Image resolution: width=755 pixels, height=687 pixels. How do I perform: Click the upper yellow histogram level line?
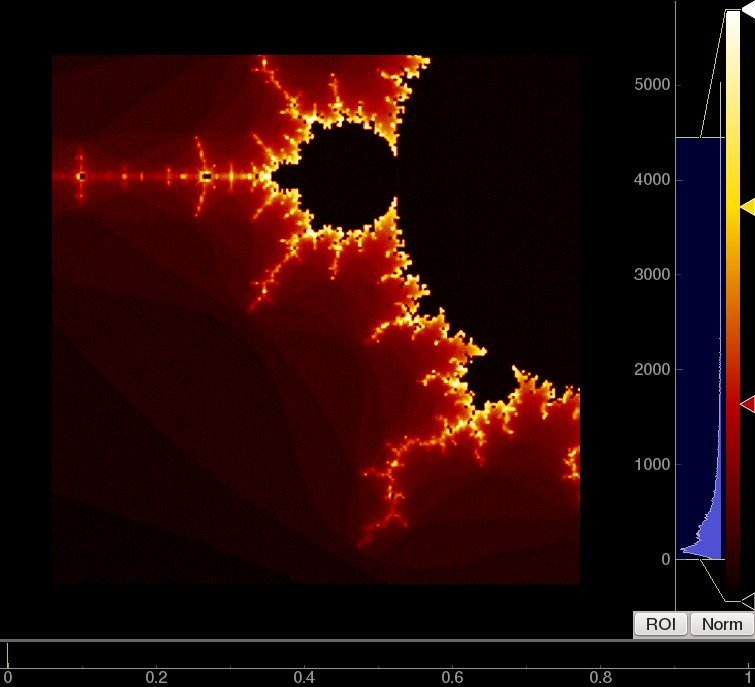coord(700,138)
